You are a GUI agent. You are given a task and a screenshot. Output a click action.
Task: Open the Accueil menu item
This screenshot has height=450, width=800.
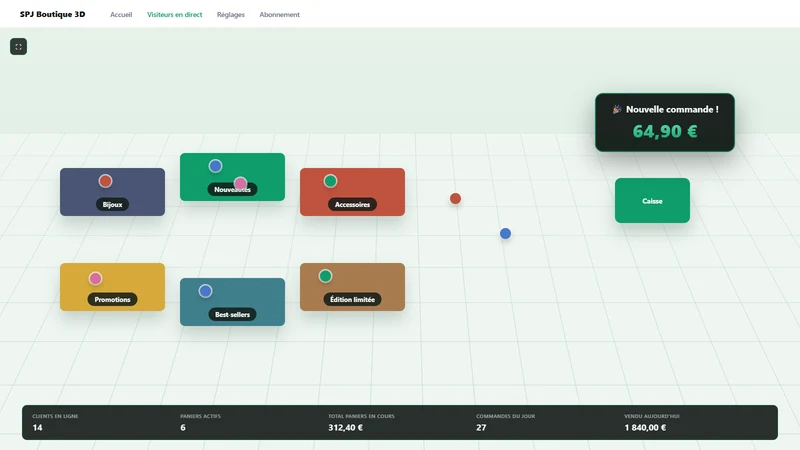[121, 15]
